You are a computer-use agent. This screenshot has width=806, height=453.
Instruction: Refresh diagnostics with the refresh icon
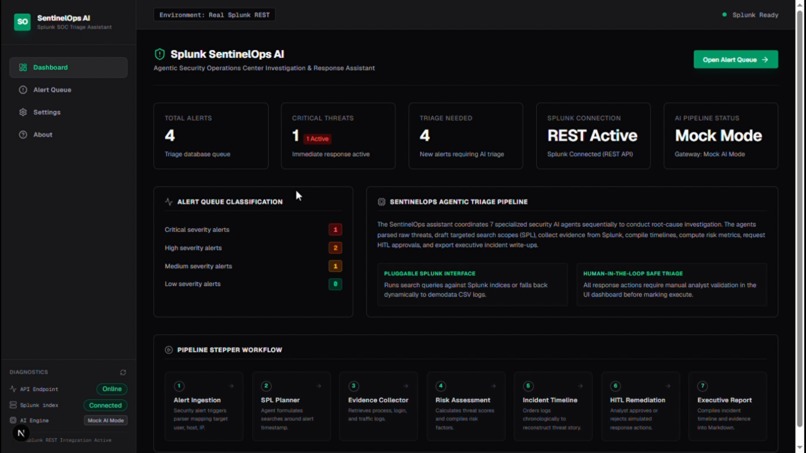tap(123, 372)
